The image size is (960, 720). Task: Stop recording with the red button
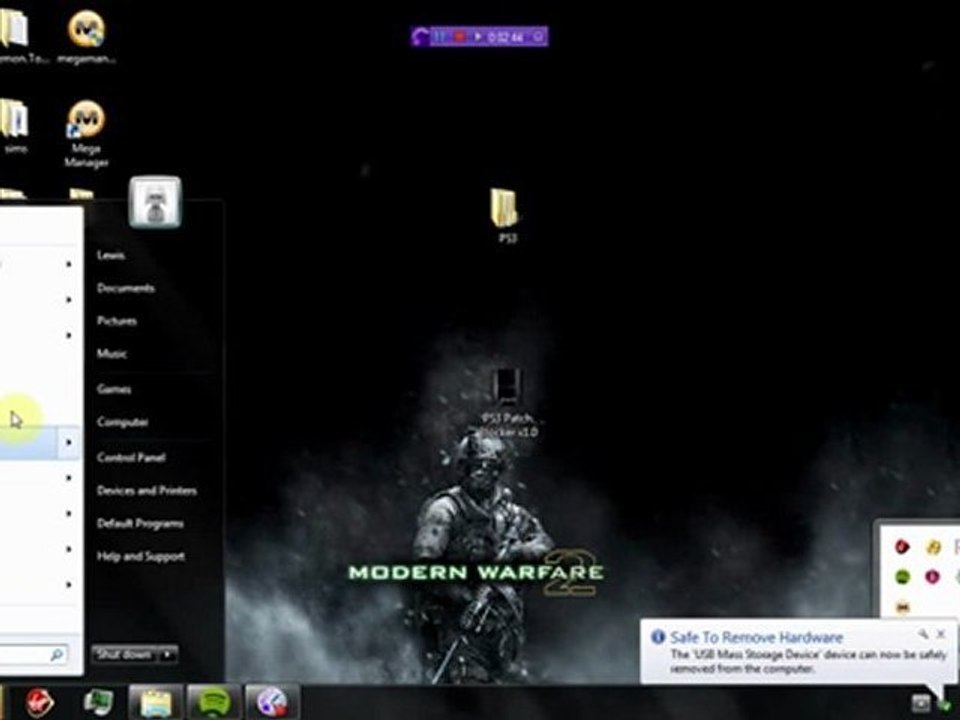point(458,37)
